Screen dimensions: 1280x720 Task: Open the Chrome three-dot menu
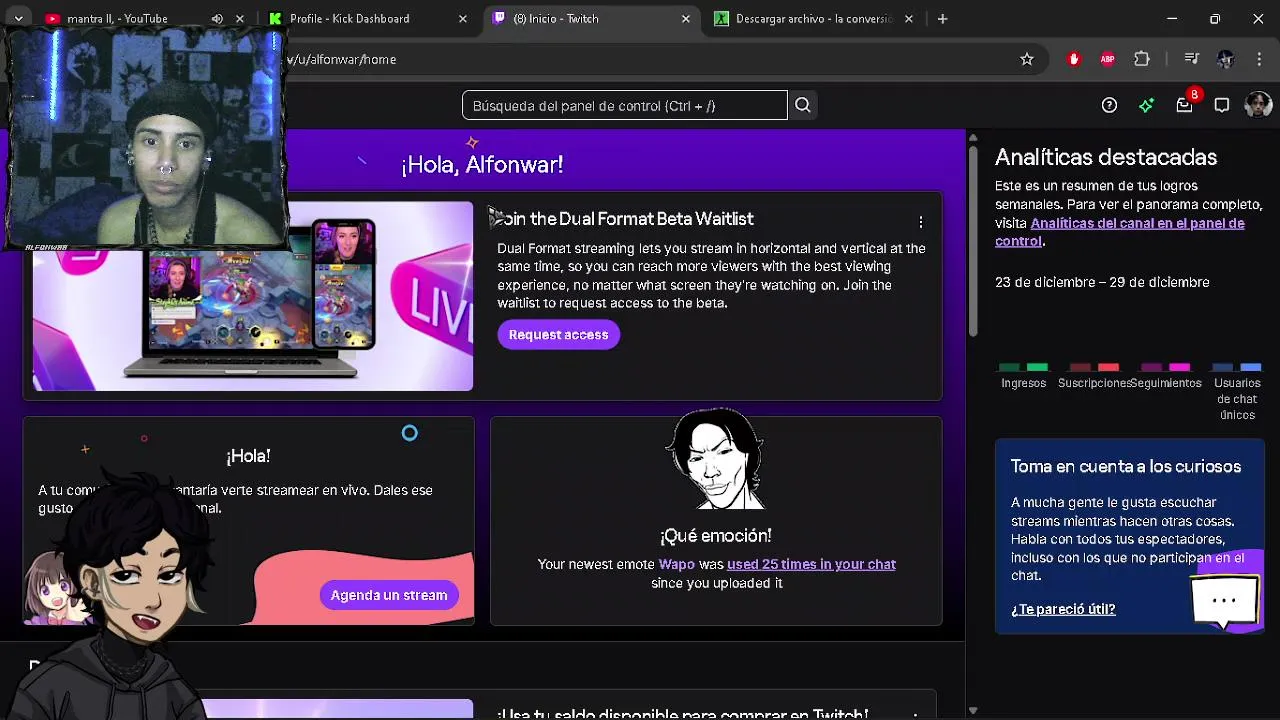coord(1259,59)
